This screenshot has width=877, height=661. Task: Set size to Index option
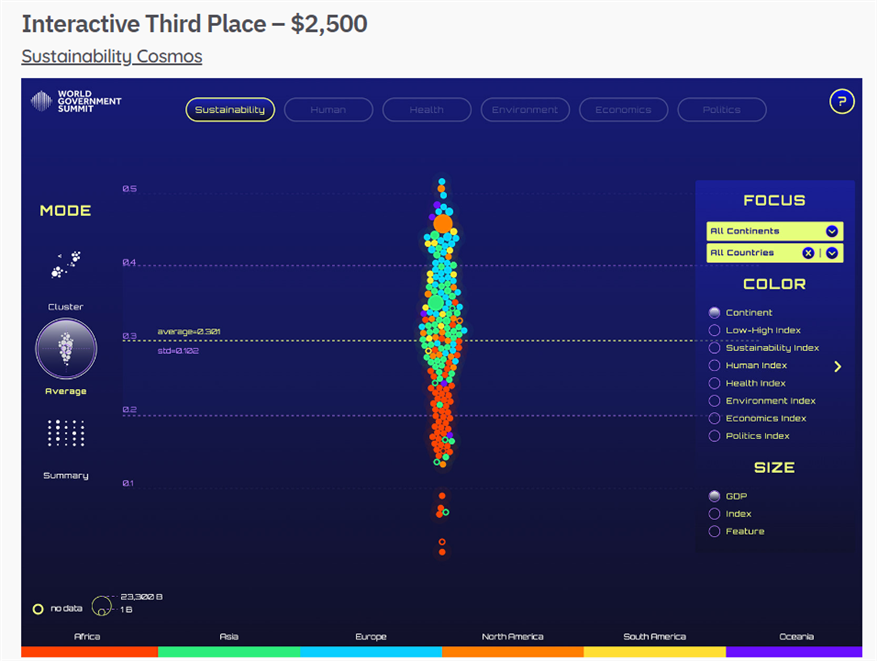(x=714, y=514)
